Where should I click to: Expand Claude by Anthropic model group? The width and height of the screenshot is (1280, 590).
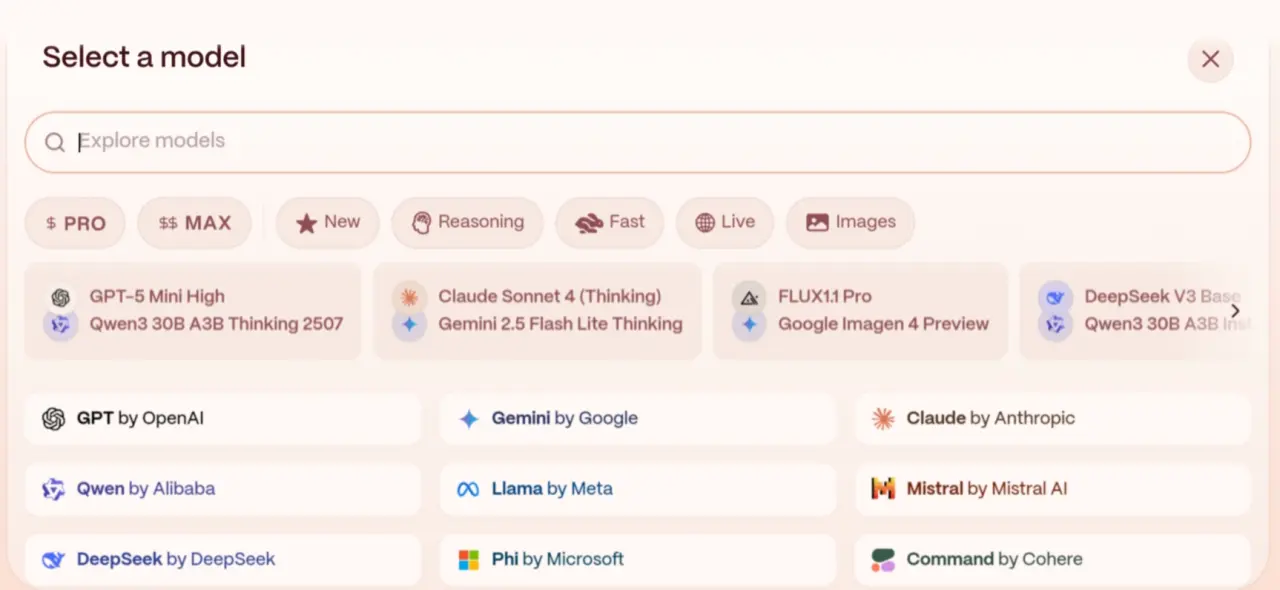point(1053,419)
